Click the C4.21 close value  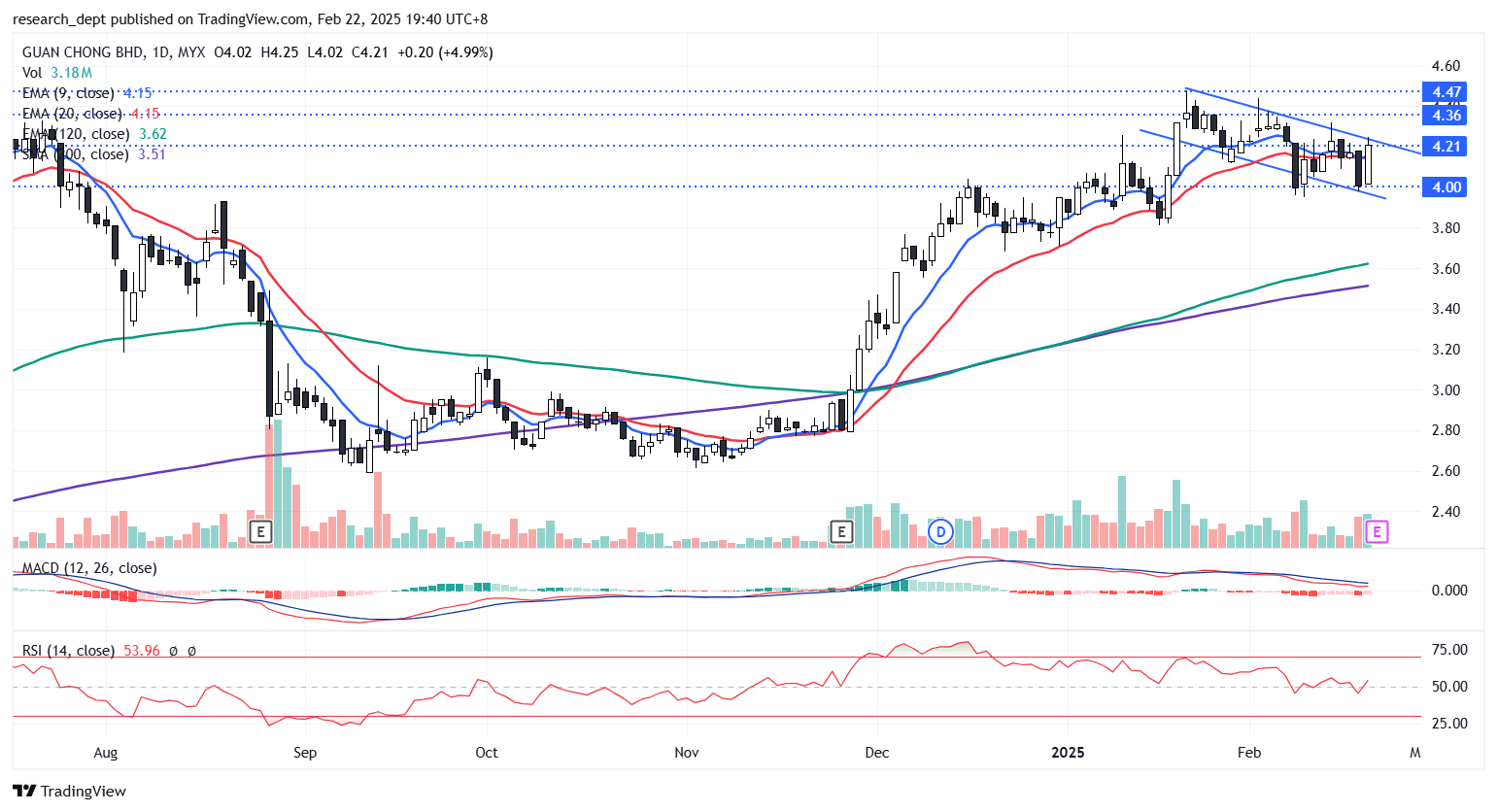370,52
